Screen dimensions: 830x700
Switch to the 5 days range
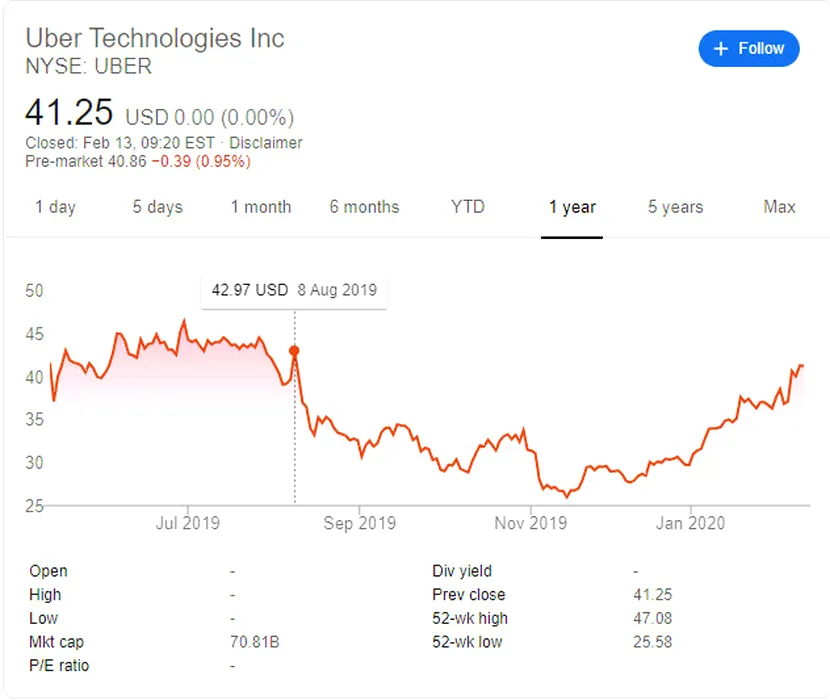[x=158, y=207]
